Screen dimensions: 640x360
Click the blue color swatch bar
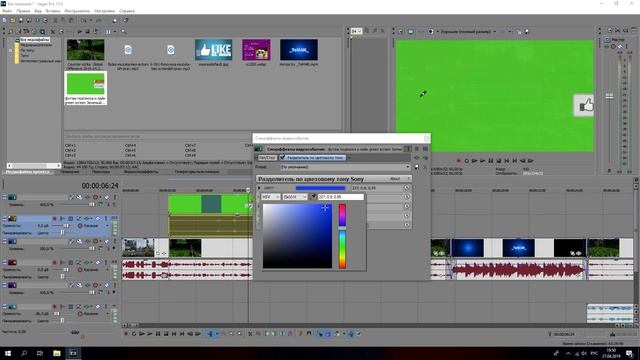pyautogui.click(x=320, y=188)
